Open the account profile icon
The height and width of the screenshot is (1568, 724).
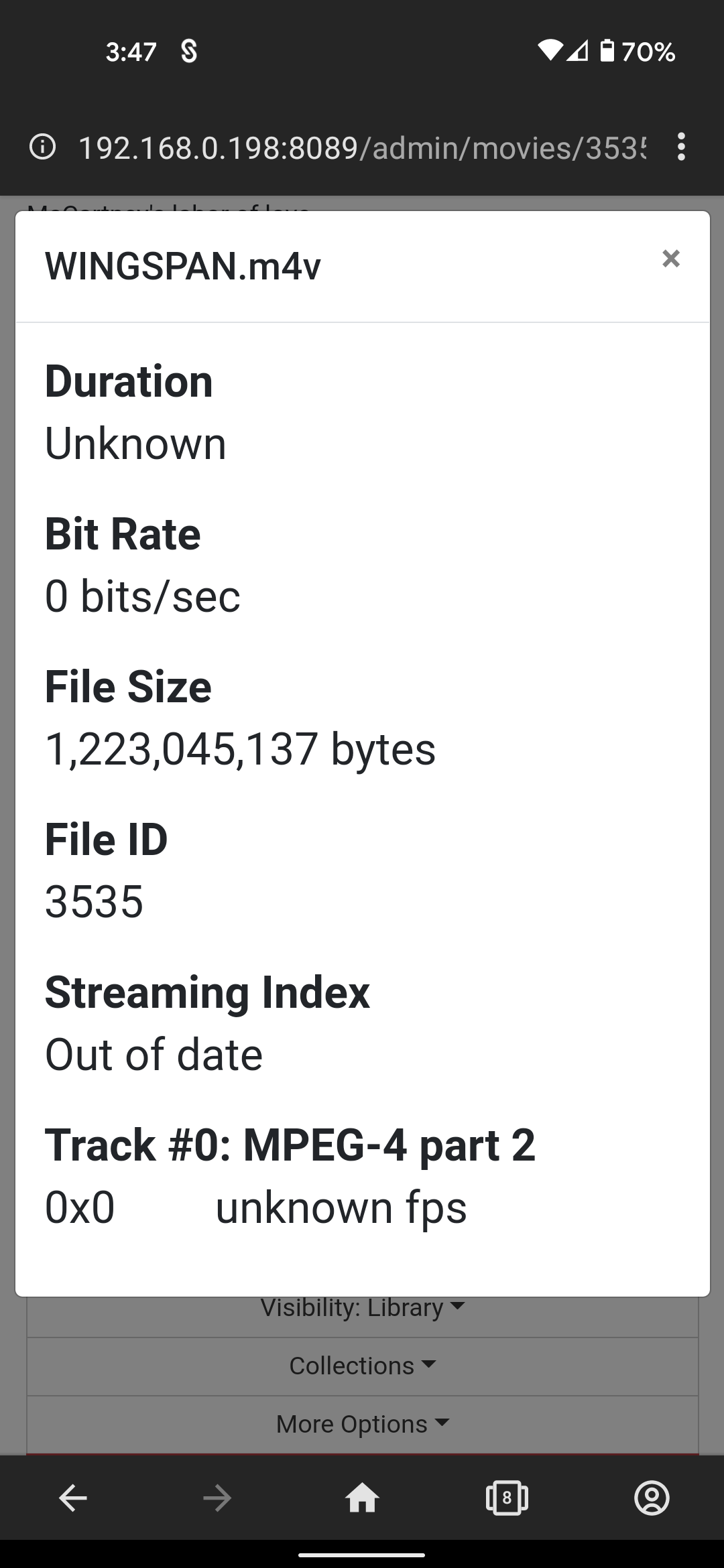point(652,1498)
